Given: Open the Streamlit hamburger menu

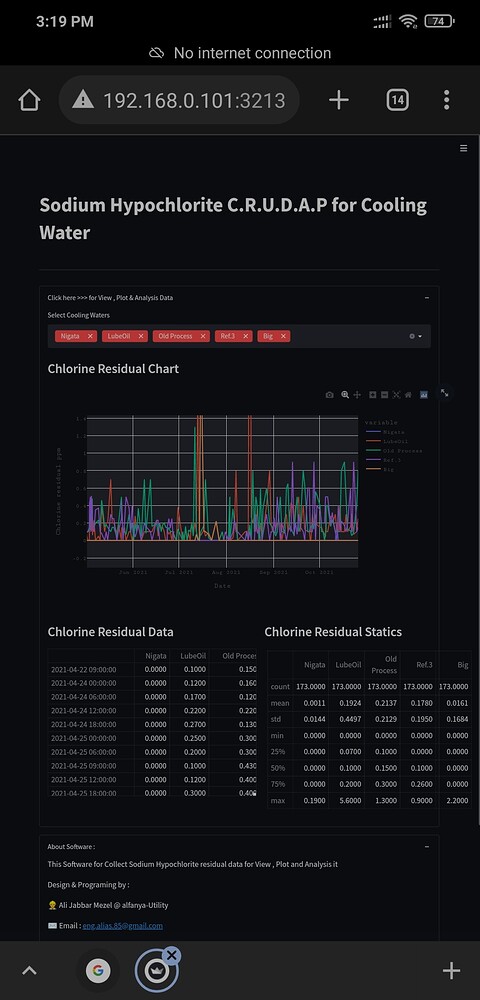Looking at the screenshot, I should [x=463, y=148].
